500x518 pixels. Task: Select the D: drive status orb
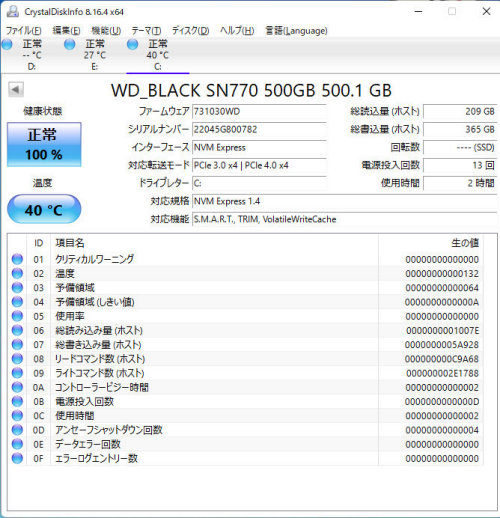click(x=7, y=44)
